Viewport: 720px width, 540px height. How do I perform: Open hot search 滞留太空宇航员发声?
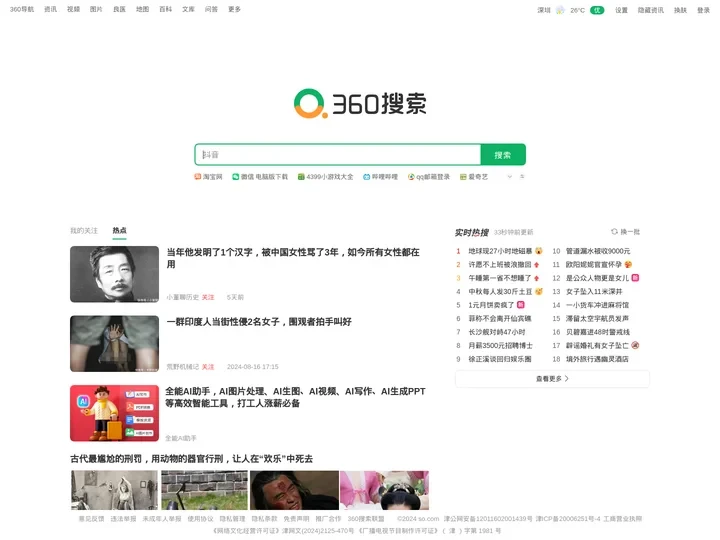pos(597,318)
